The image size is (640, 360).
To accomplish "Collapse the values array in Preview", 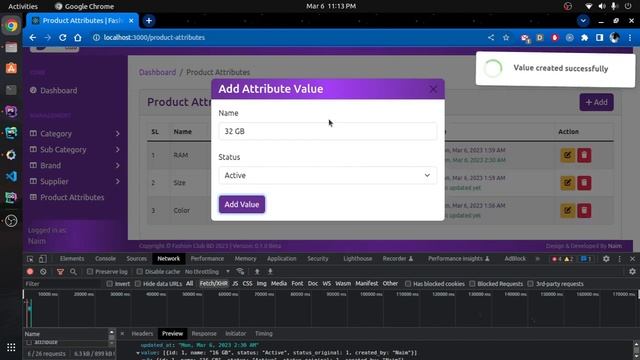I will point(138,353).
